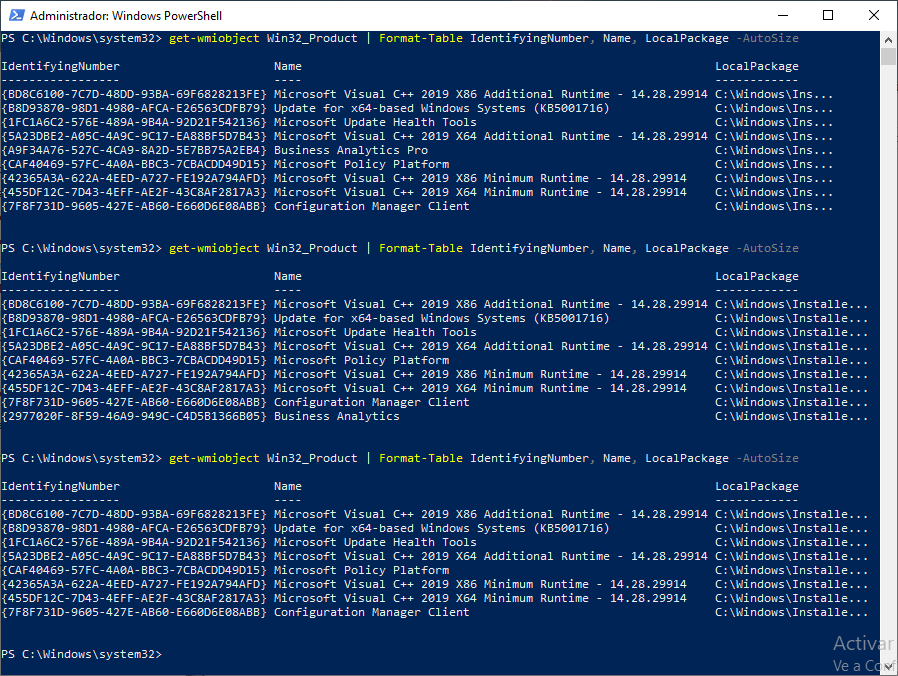Click 'C:\Windows\Installe...' path of Business Analytics
Image resolution: width=898 pixels, height=676 pixels.
[x=791, y=416]
